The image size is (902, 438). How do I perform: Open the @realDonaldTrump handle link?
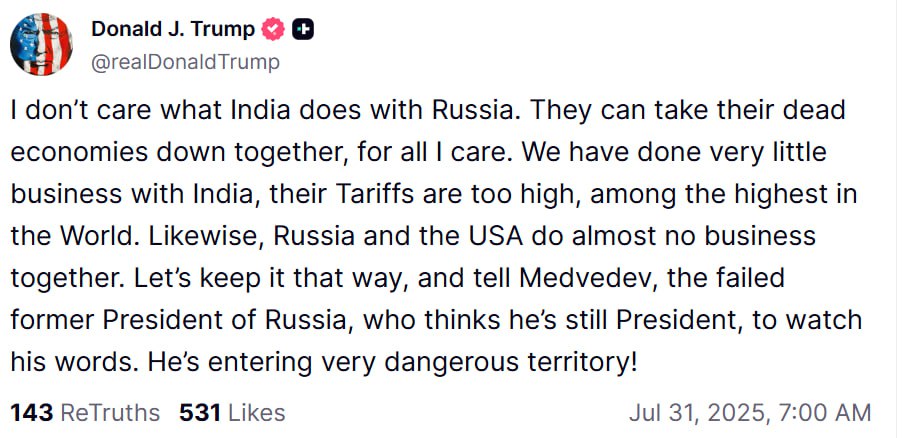tap(185, 62)
